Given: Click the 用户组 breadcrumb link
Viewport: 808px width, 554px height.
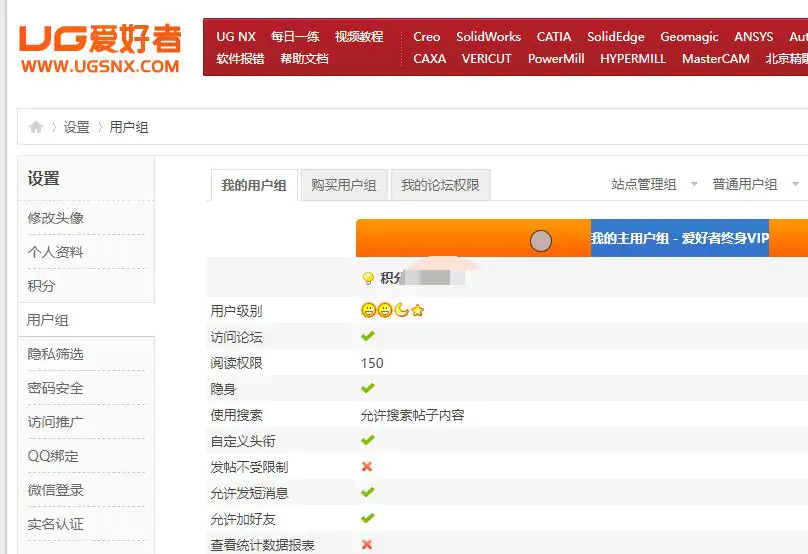Looking at the screenshot, I should click(x=129, y=127).
